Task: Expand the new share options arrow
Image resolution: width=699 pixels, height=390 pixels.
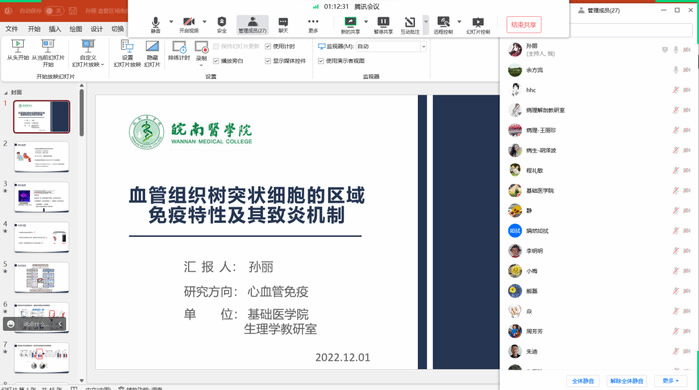Action: (x=366, y=21)
